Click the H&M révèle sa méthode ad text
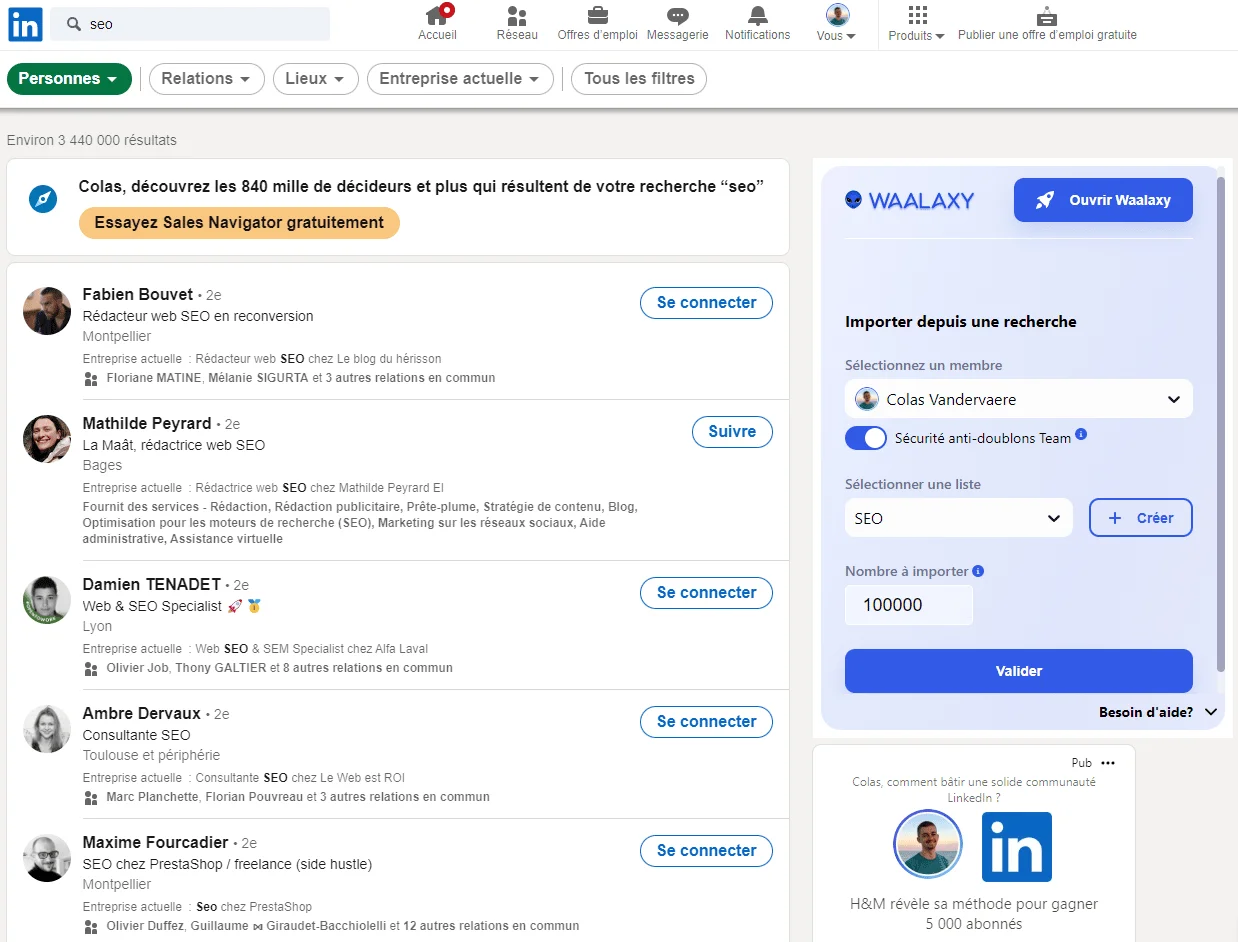The width and height of the screenshot is (1238, 942). point(974,914)
